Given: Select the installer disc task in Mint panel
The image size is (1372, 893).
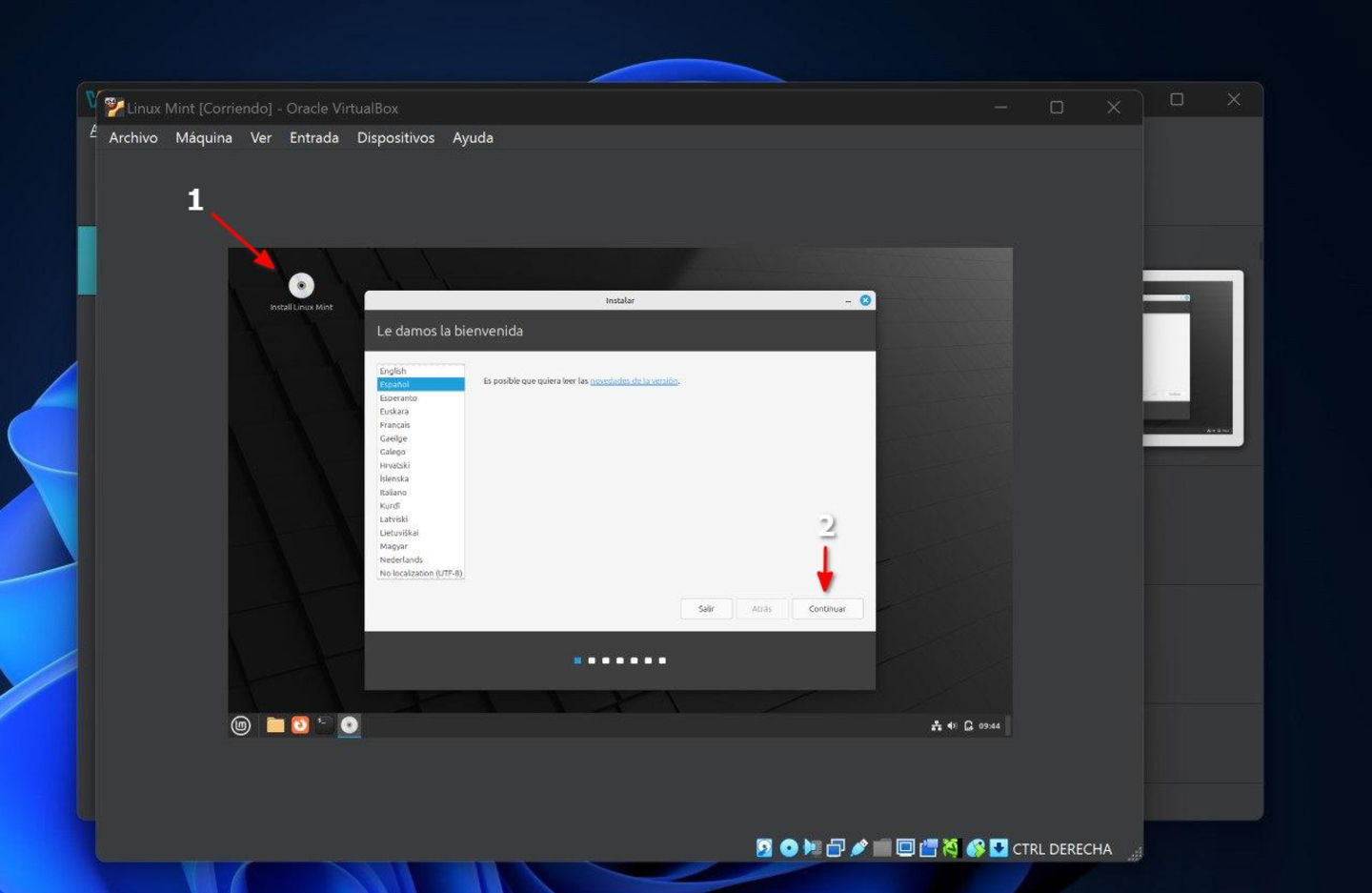Looking at the screenshot, I should [x=350, y=725].
